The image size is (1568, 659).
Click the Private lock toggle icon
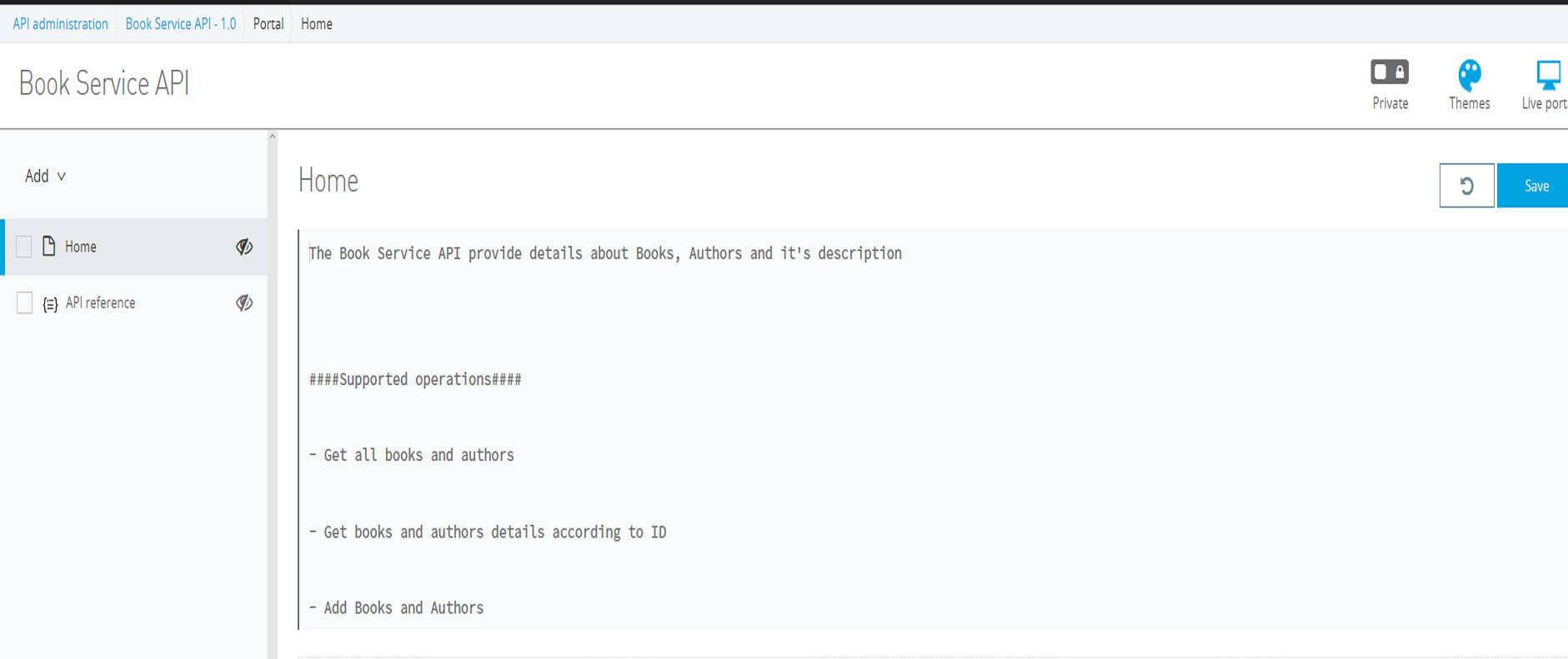pyautogui.click(x=1390, y=72)
